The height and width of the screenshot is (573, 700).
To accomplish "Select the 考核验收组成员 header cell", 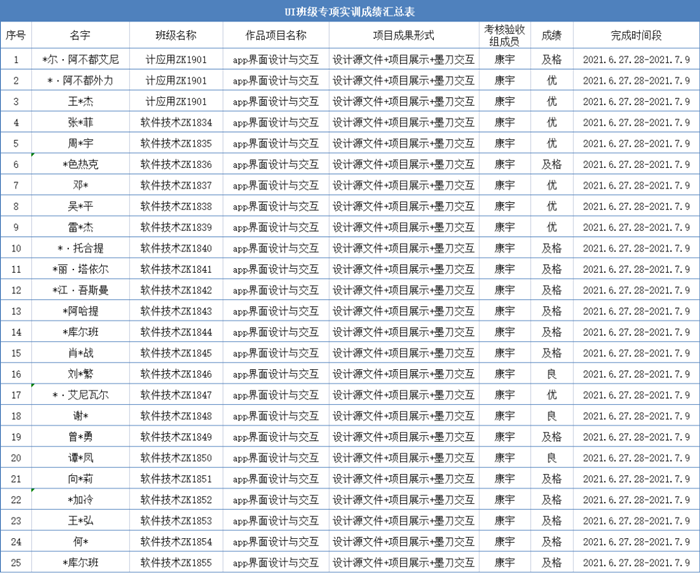I will 504,35.
